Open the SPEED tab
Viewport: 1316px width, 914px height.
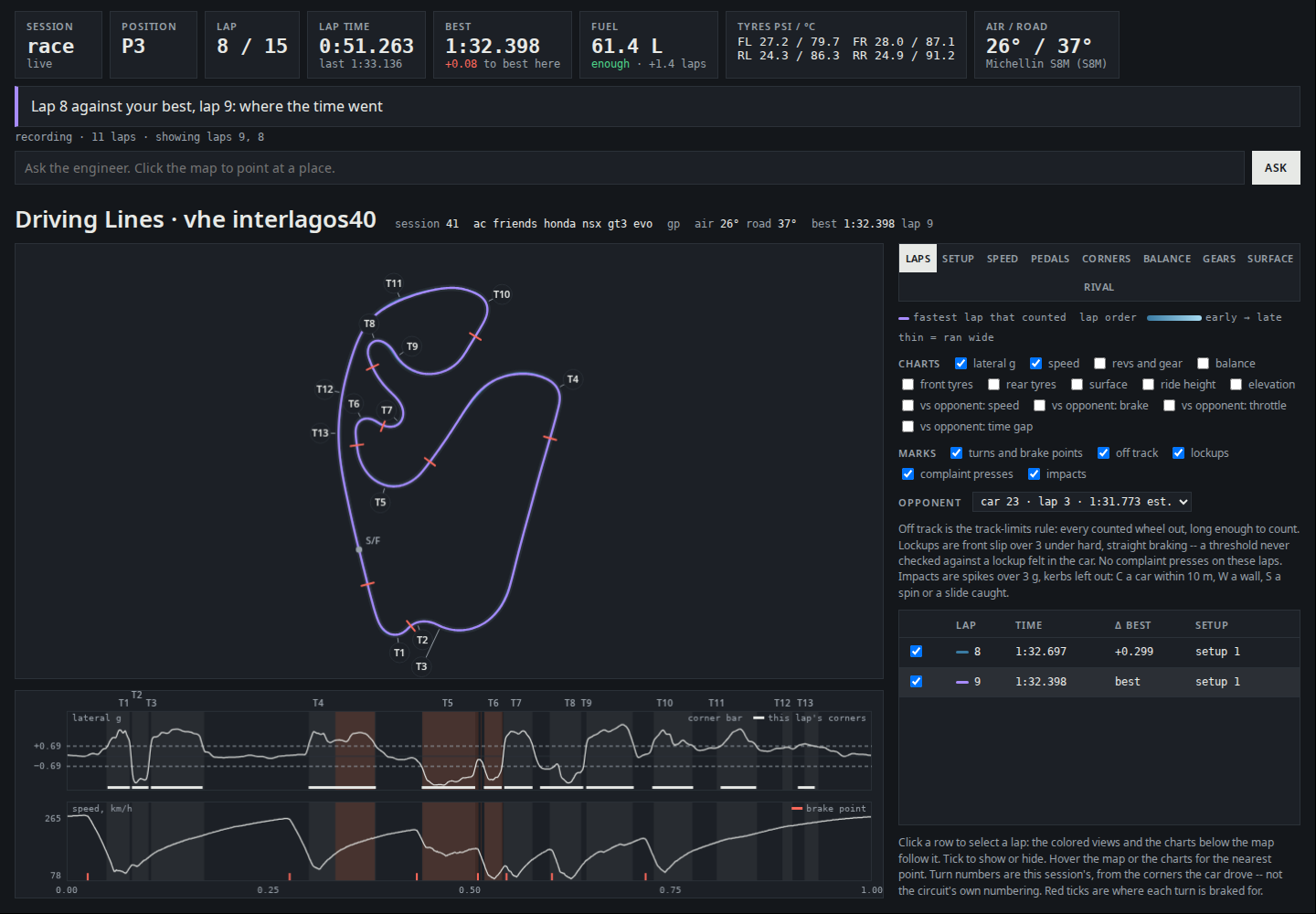point(1002,259)
